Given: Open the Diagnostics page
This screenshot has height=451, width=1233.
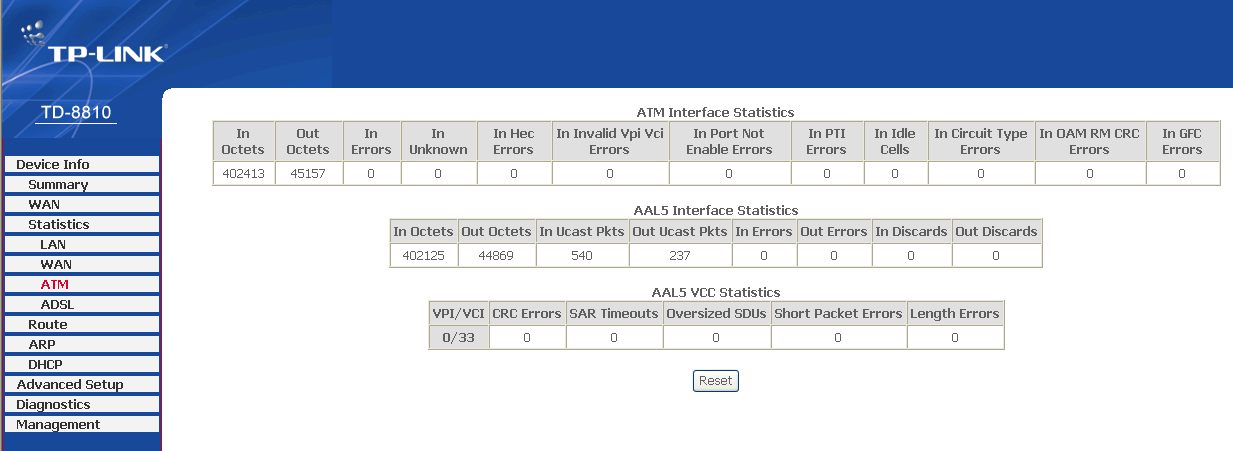Looking at the screenshot, I should [53, 404].
